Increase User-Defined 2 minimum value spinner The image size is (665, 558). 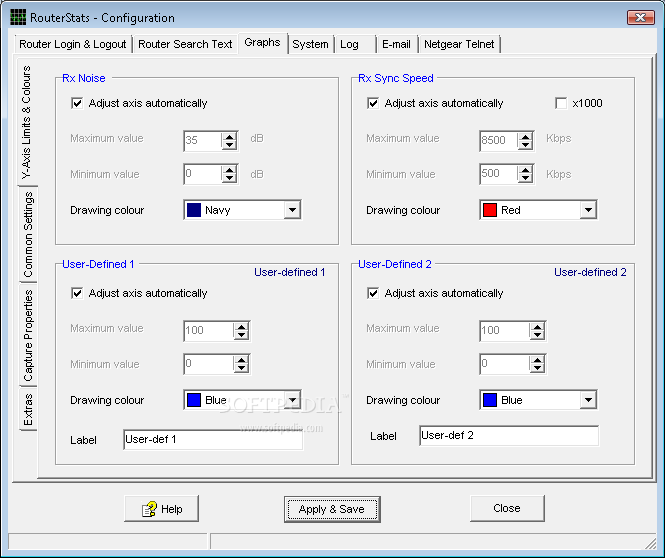[537, 360]
